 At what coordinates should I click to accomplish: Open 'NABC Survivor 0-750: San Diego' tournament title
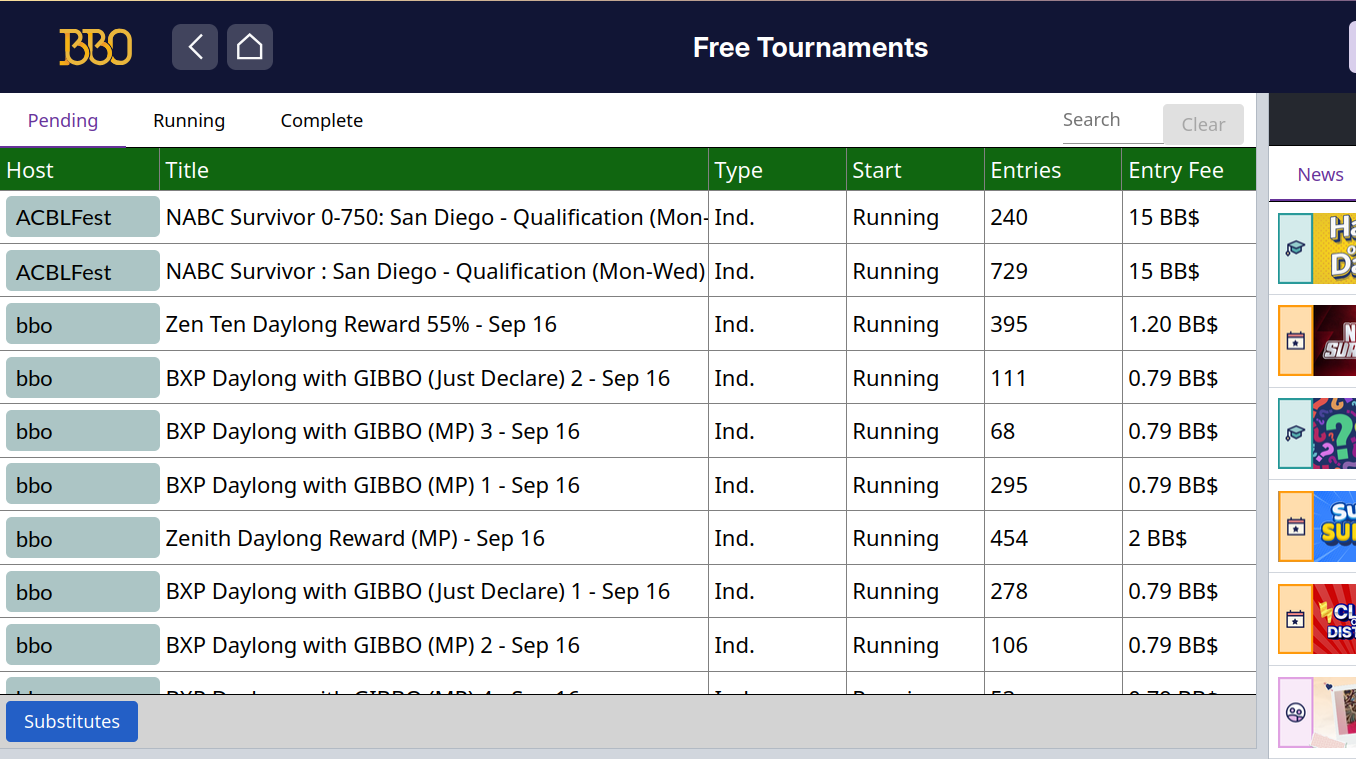coord(437,217)
